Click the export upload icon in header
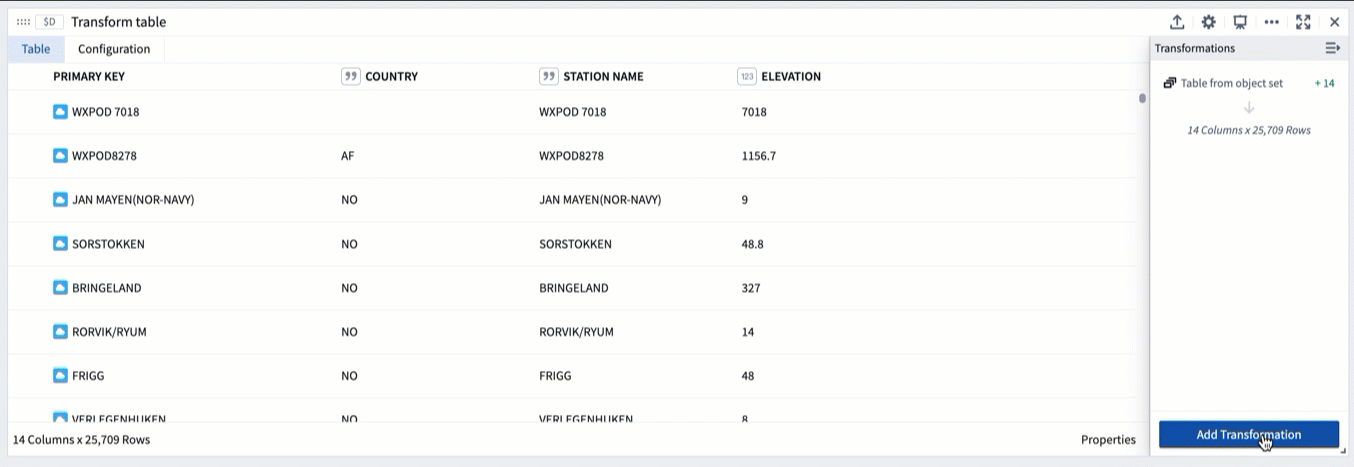1354x467 pixels. pyautogui.click(x=1177, y=22)
